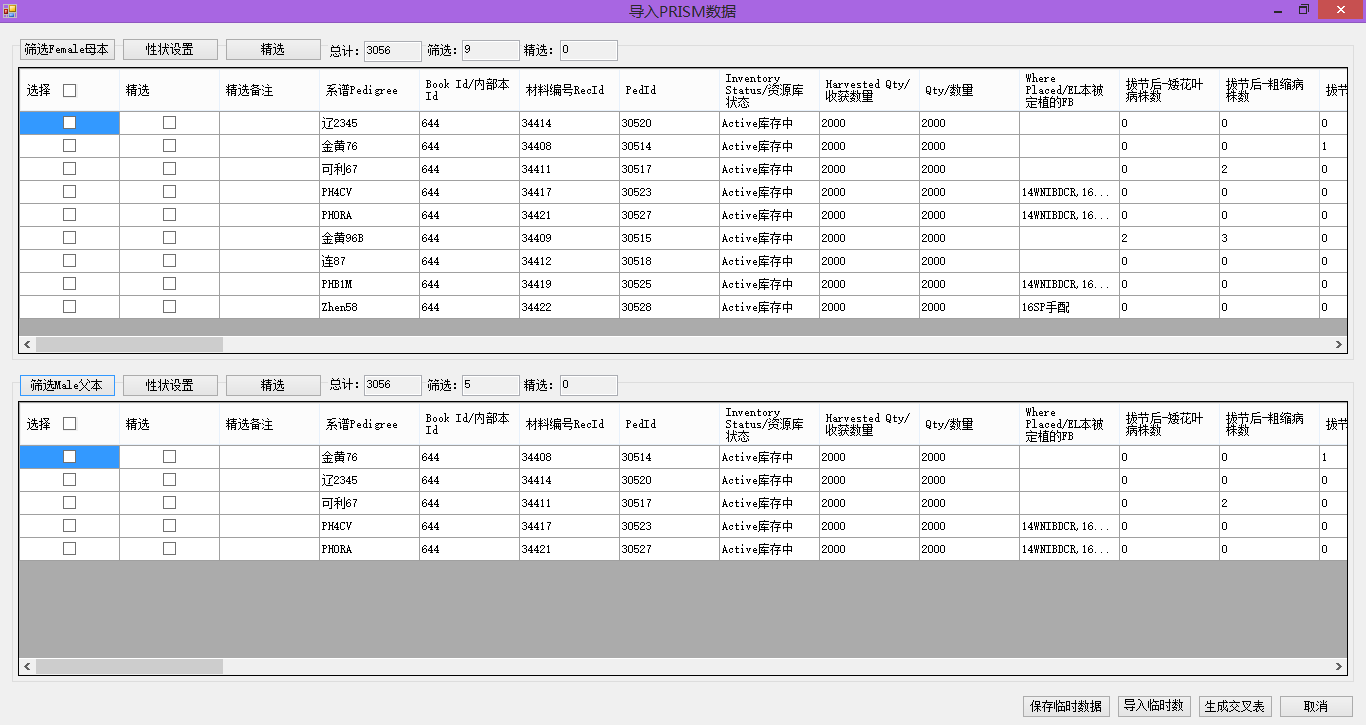Viewport: 1366px width, 725px height.
Task: Click the 30525 PedId cell
Action: pos(669,284)
